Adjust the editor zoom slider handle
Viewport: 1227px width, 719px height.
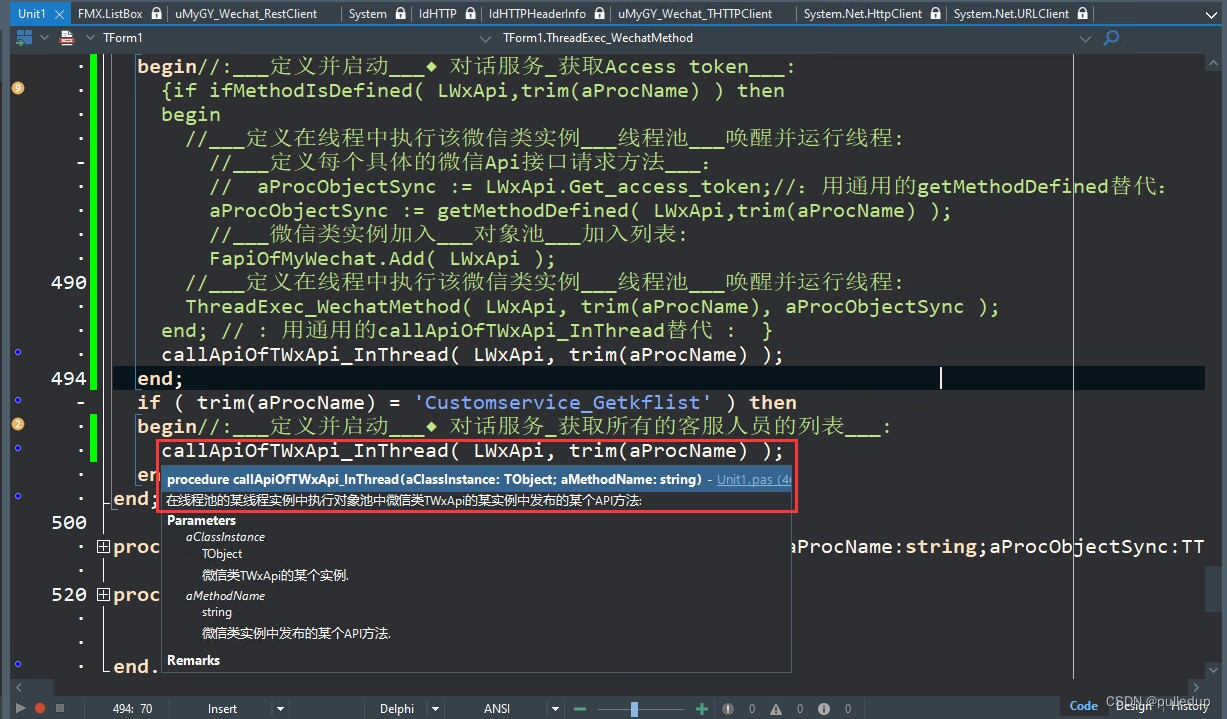tap(634, 708)
